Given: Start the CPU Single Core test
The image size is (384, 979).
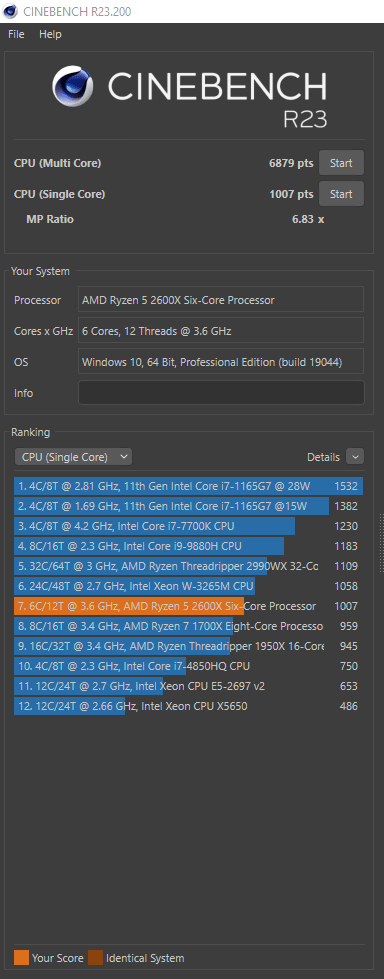Looking at the screenshot, I should (x=341, y=194).
